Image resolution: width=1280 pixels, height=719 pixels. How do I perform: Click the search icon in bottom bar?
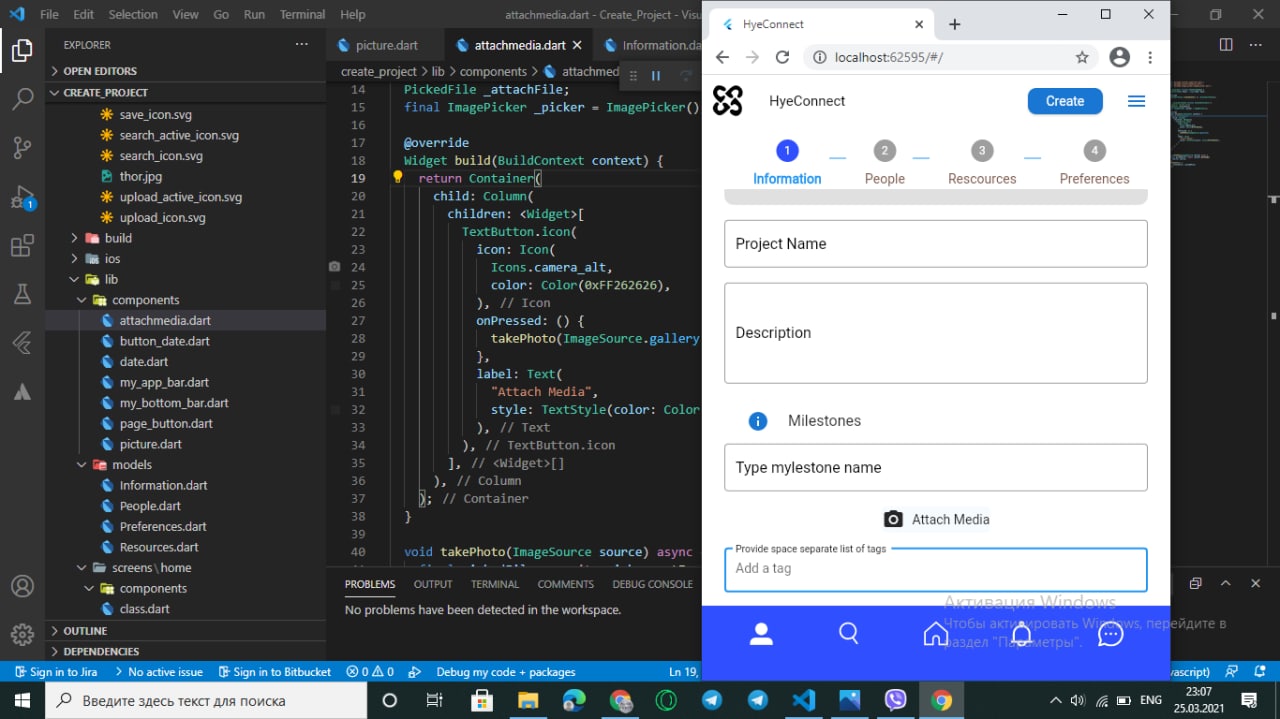848,633
